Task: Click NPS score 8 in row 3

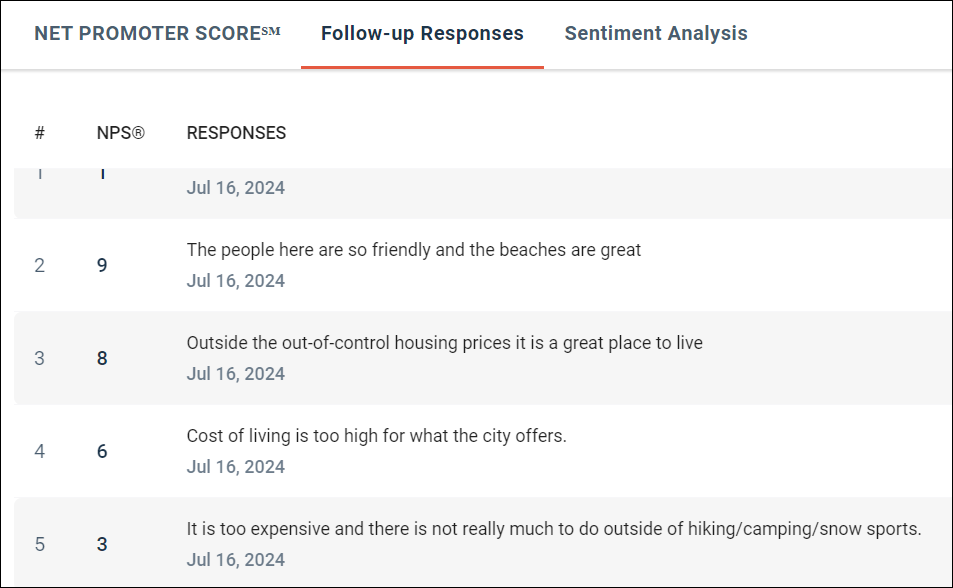Action: click(x=102, y=358)
